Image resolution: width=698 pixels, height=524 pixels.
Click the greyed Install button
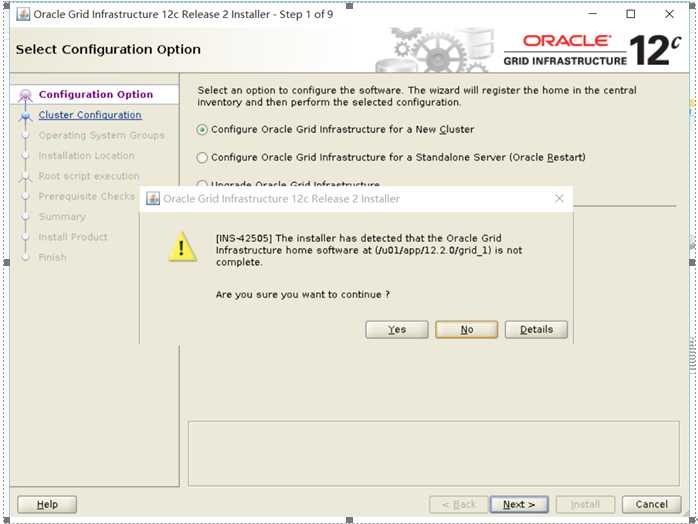585,504
